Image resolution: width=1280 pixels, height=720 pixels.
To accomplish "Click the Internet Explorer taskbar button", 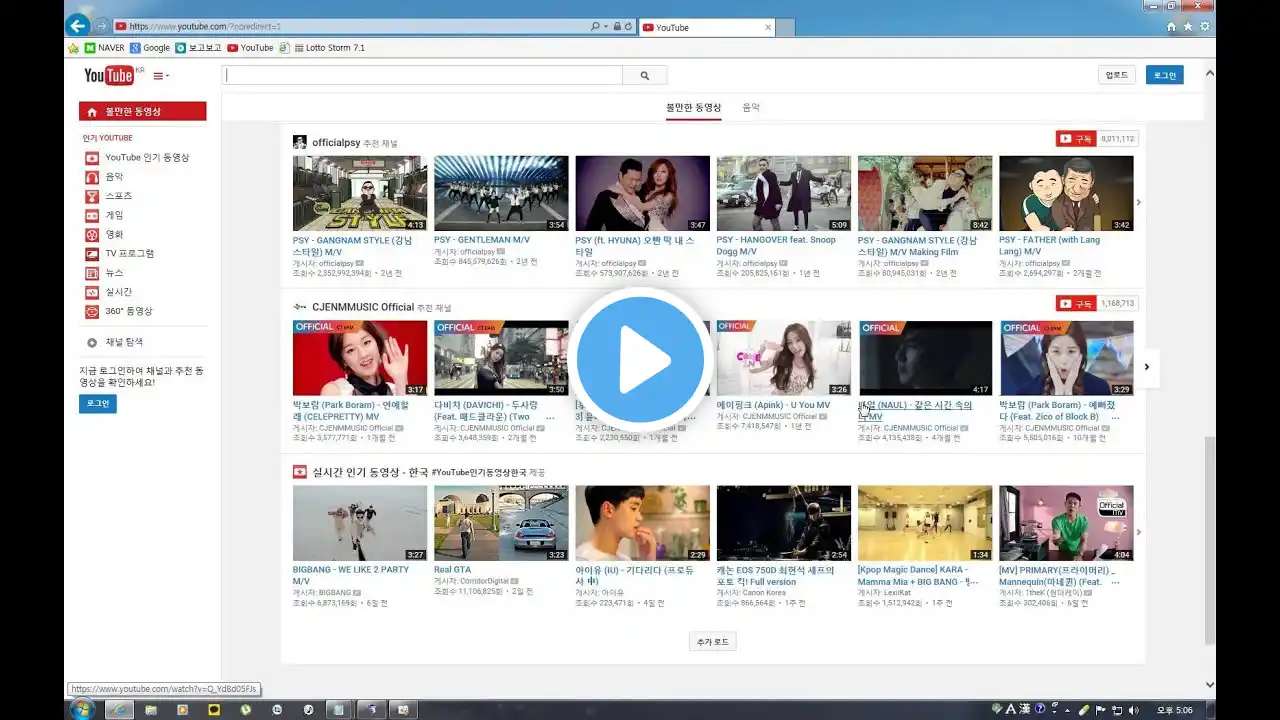I will [x=119, y=709].
